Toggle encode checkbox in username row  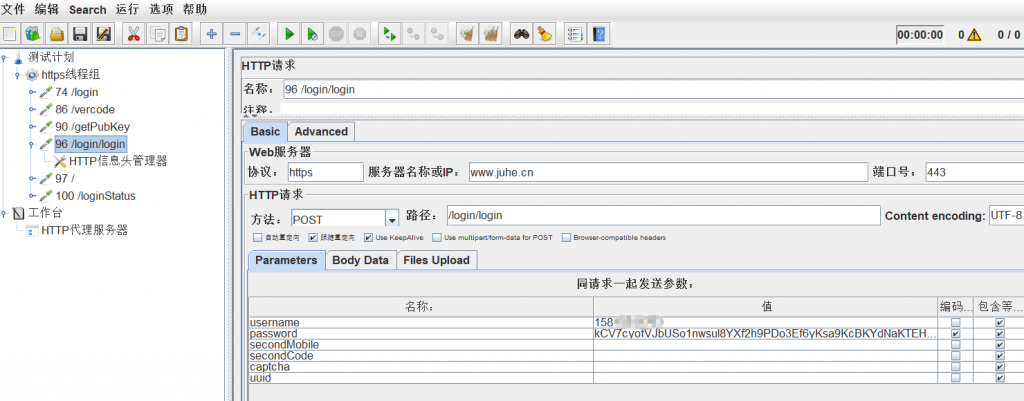[955, 323]
